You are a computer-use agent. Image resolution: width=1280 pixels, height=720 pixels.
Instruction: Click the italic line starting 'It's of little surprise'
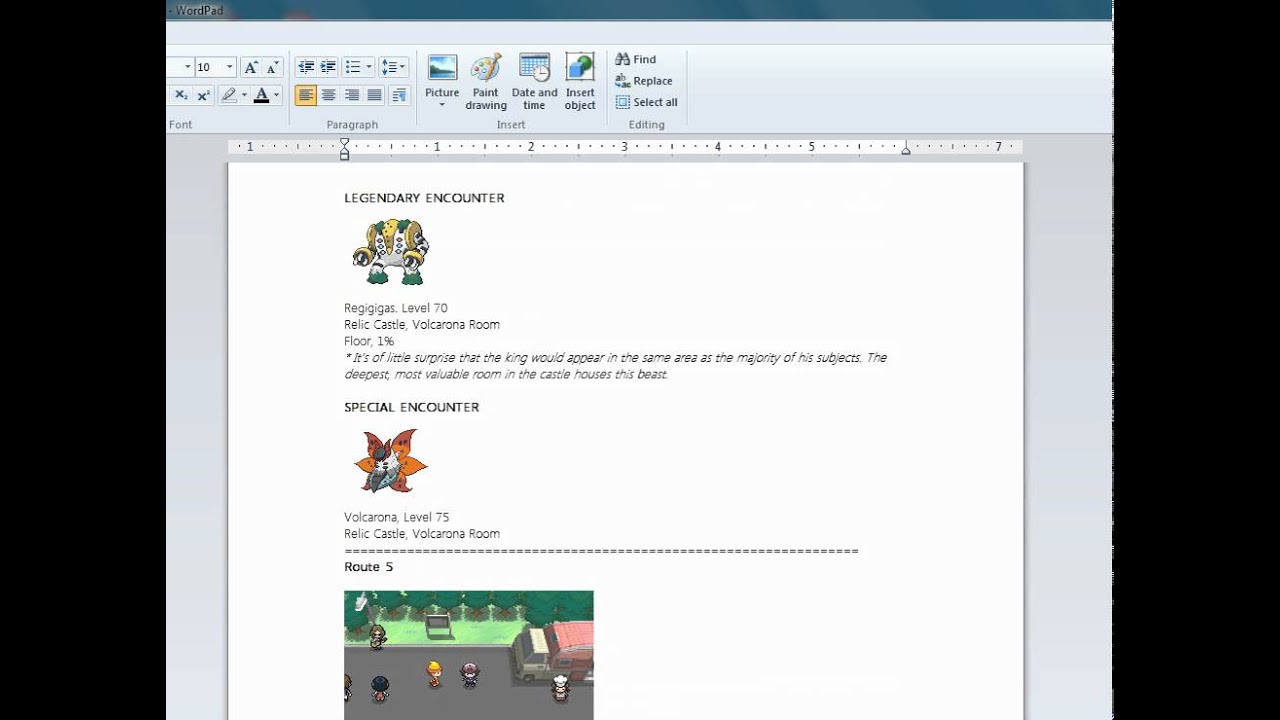[615, 358]
